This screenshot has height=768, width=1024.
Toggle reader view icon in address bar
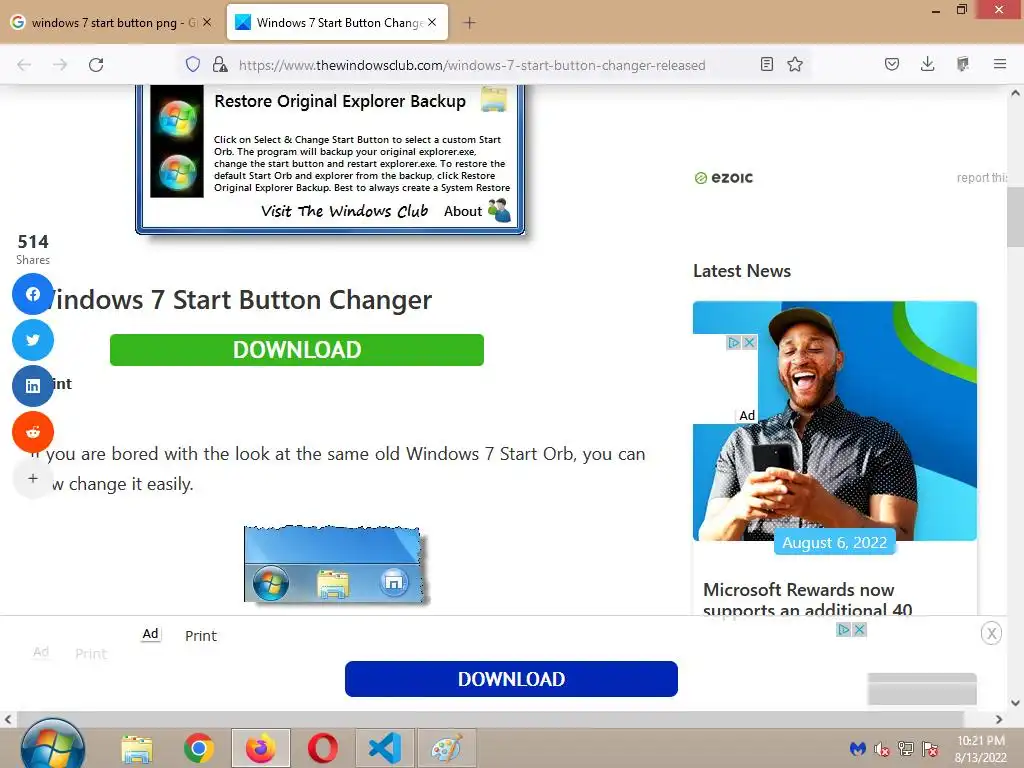[767, 64]
